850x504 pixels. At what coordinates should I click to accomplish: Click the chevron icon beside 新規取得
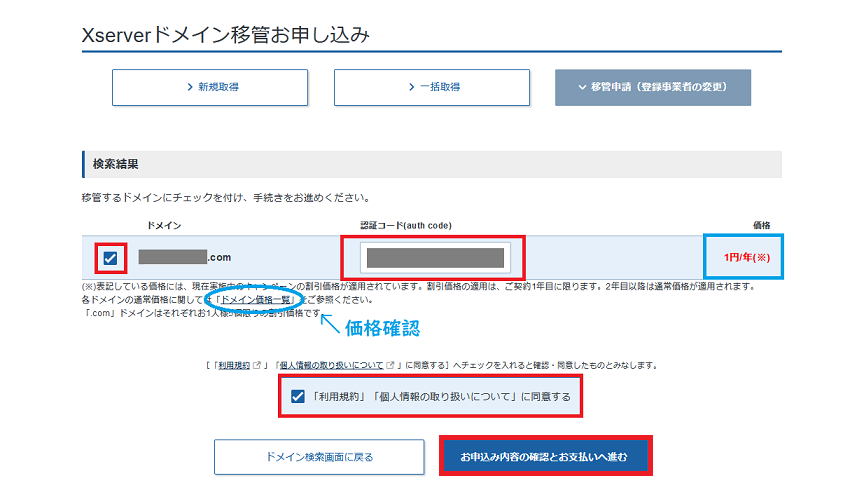click(x=190, y=88)
